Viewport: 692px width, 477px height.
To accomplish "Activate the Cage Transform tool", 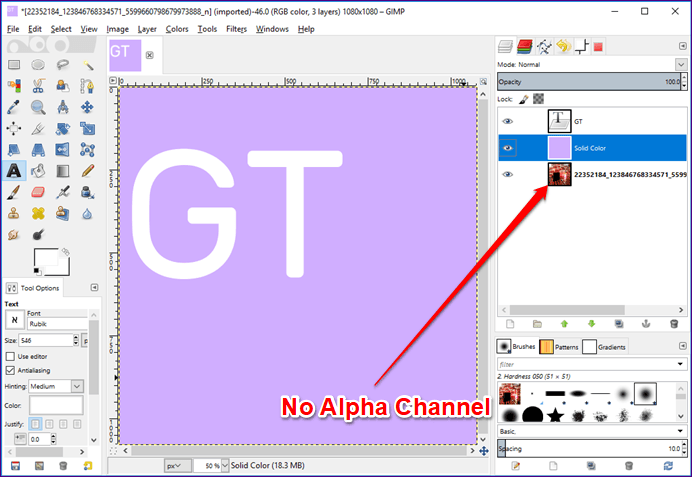I will [87, 150].
